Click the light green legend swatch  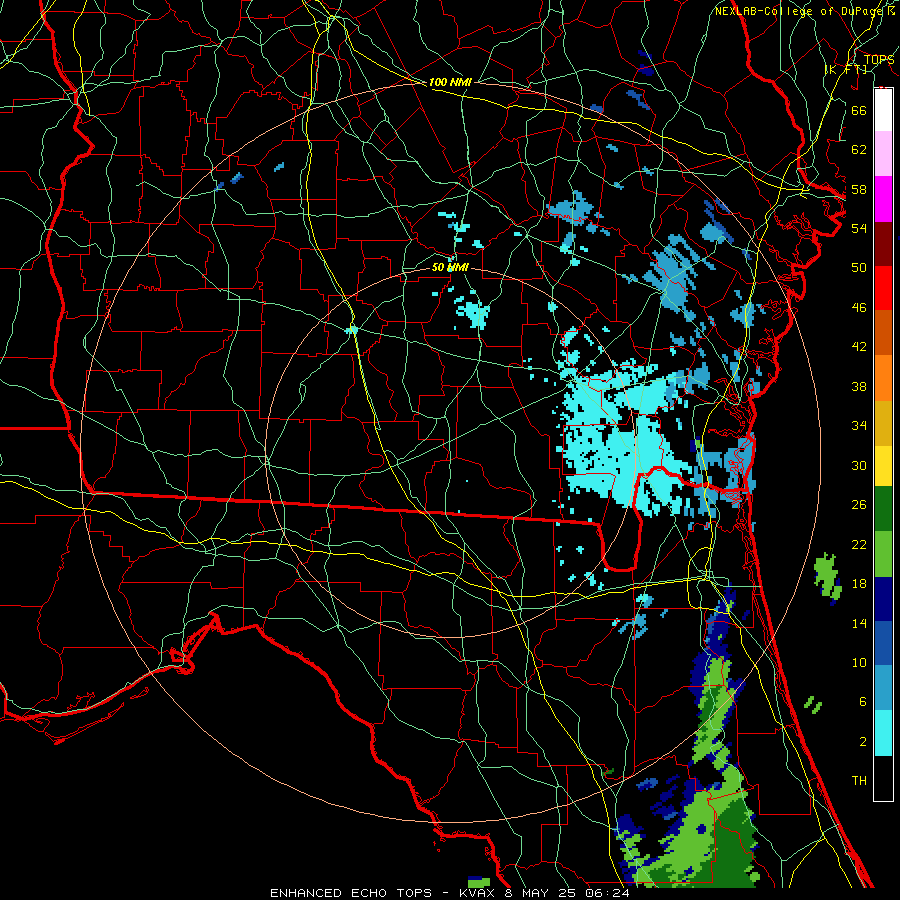(x=883, y=554)
